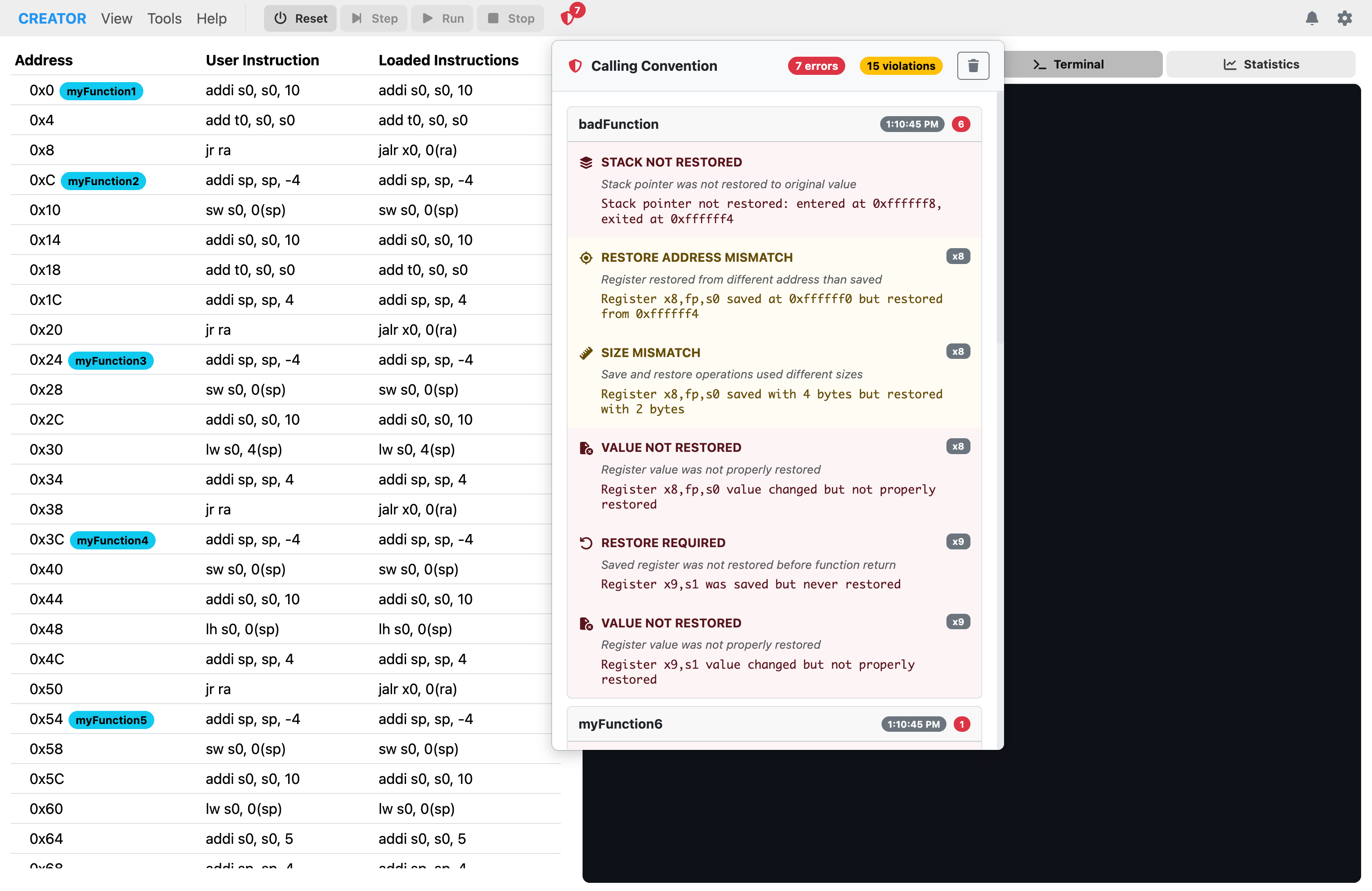This screenshot has width=1372, height=891.
Task: Open the notifications bell icon
Action: [x=1312, y=19]
